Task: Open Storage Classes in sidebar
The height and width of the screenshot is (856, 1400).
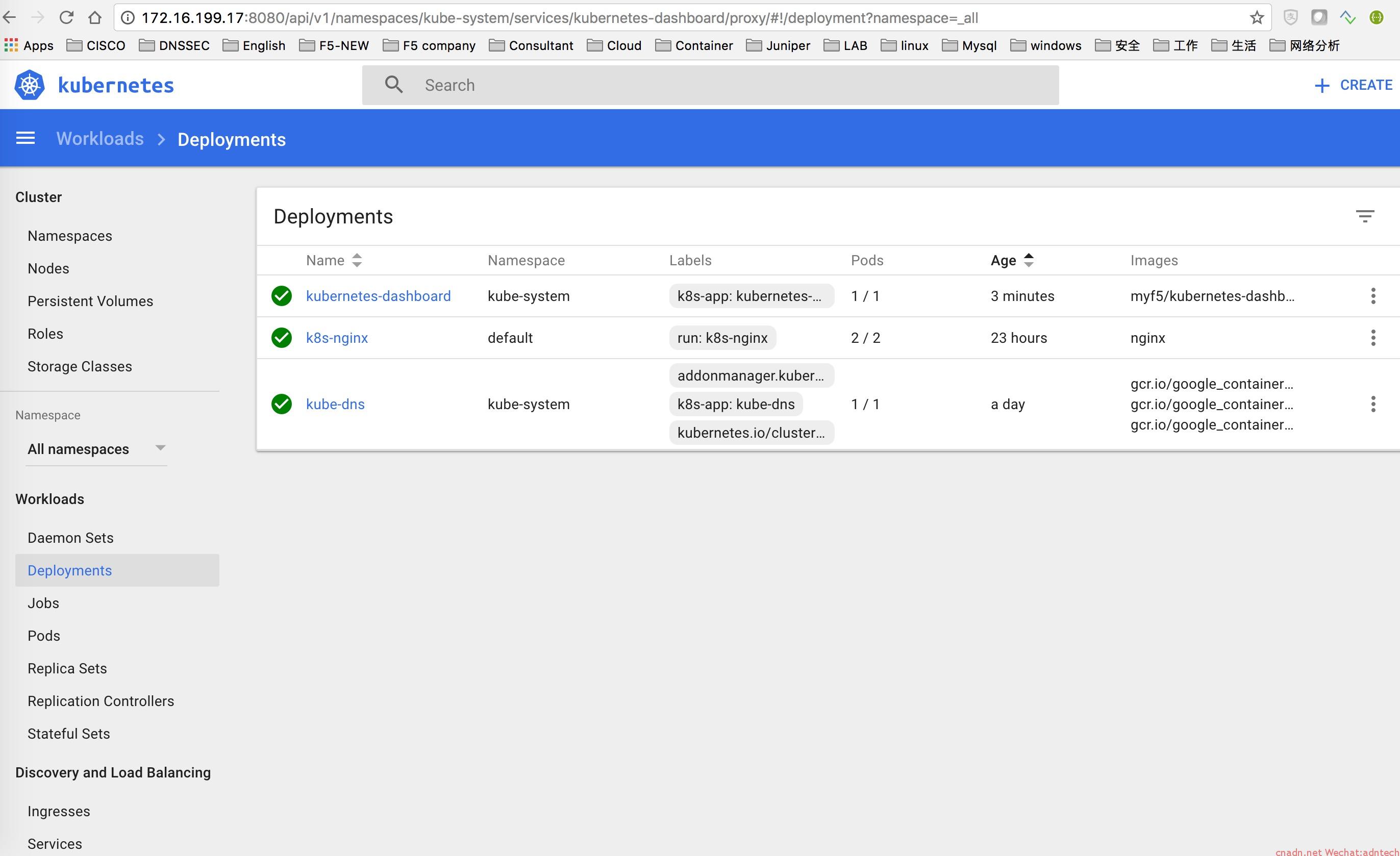Action: click(80, 366)
